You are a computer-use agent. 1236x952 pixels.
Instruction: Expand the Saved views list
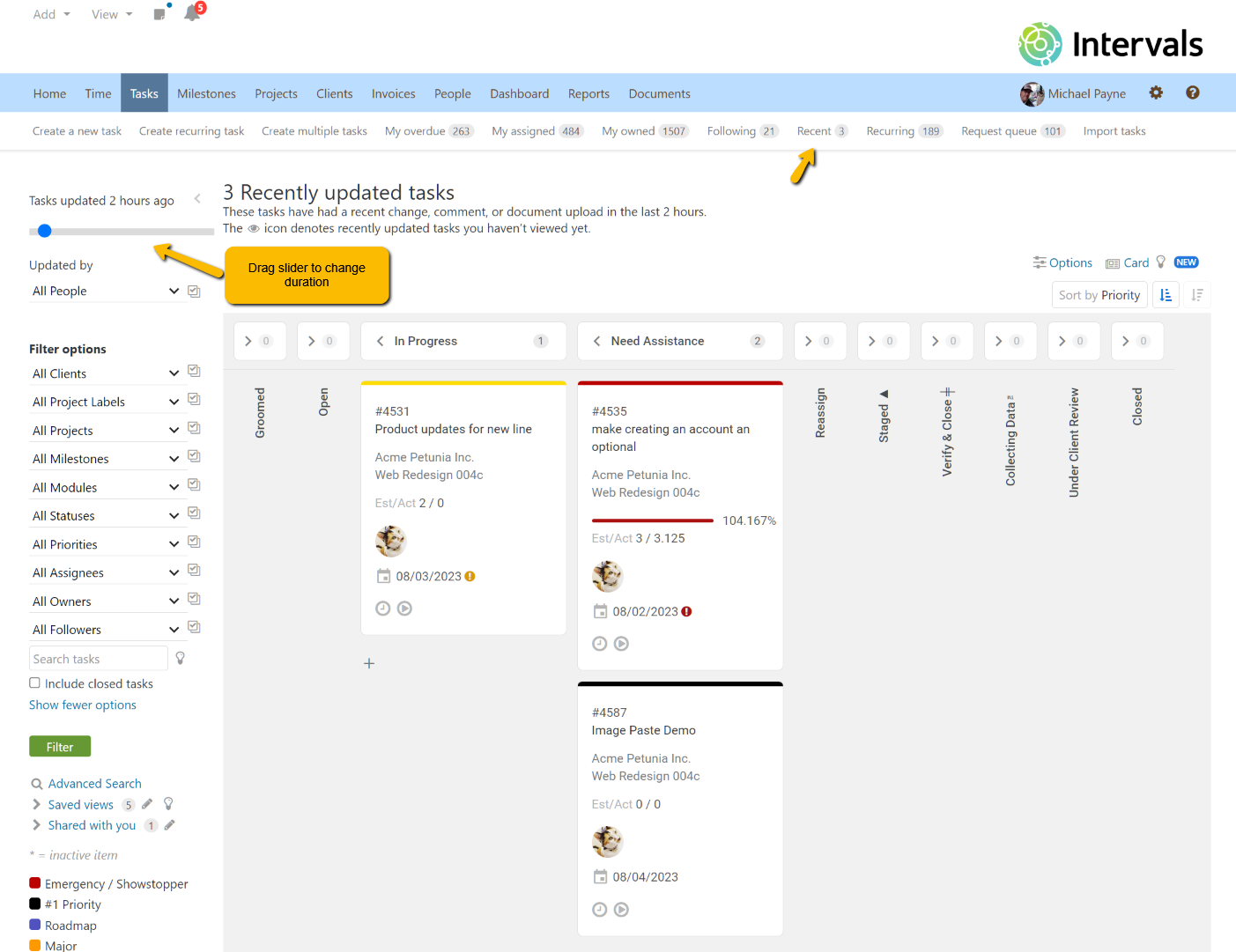click(36, 804)
